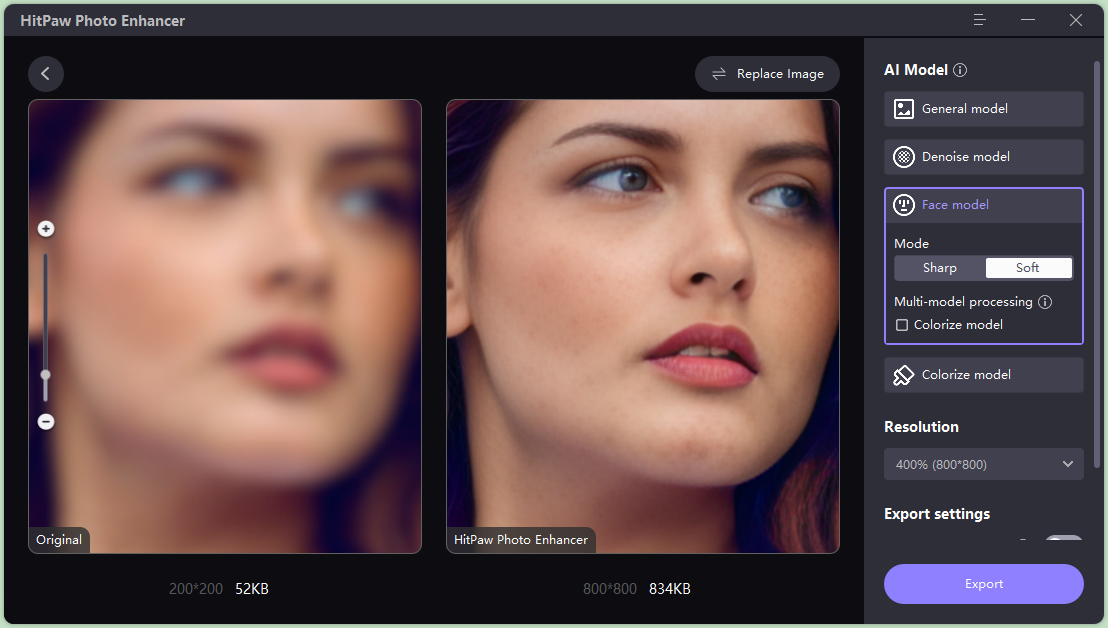Screen dimensions: 1108x628
Task: Click the 200*200 dimension text
Action: click(x=196, y=588)
